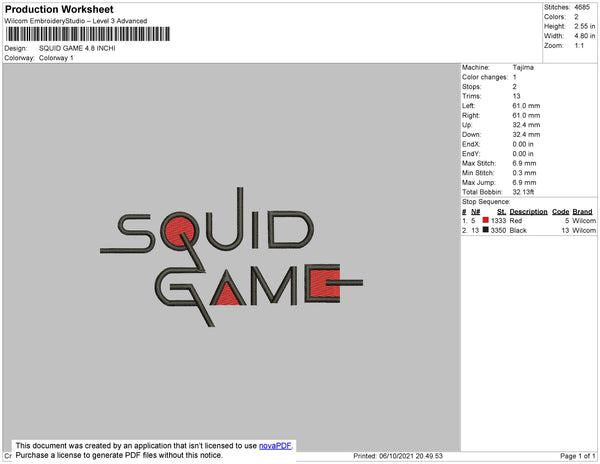This screenshot has width=600, height=464.
Task: Click the 'Stop Sequence:' heading
Action: (486, 202)
